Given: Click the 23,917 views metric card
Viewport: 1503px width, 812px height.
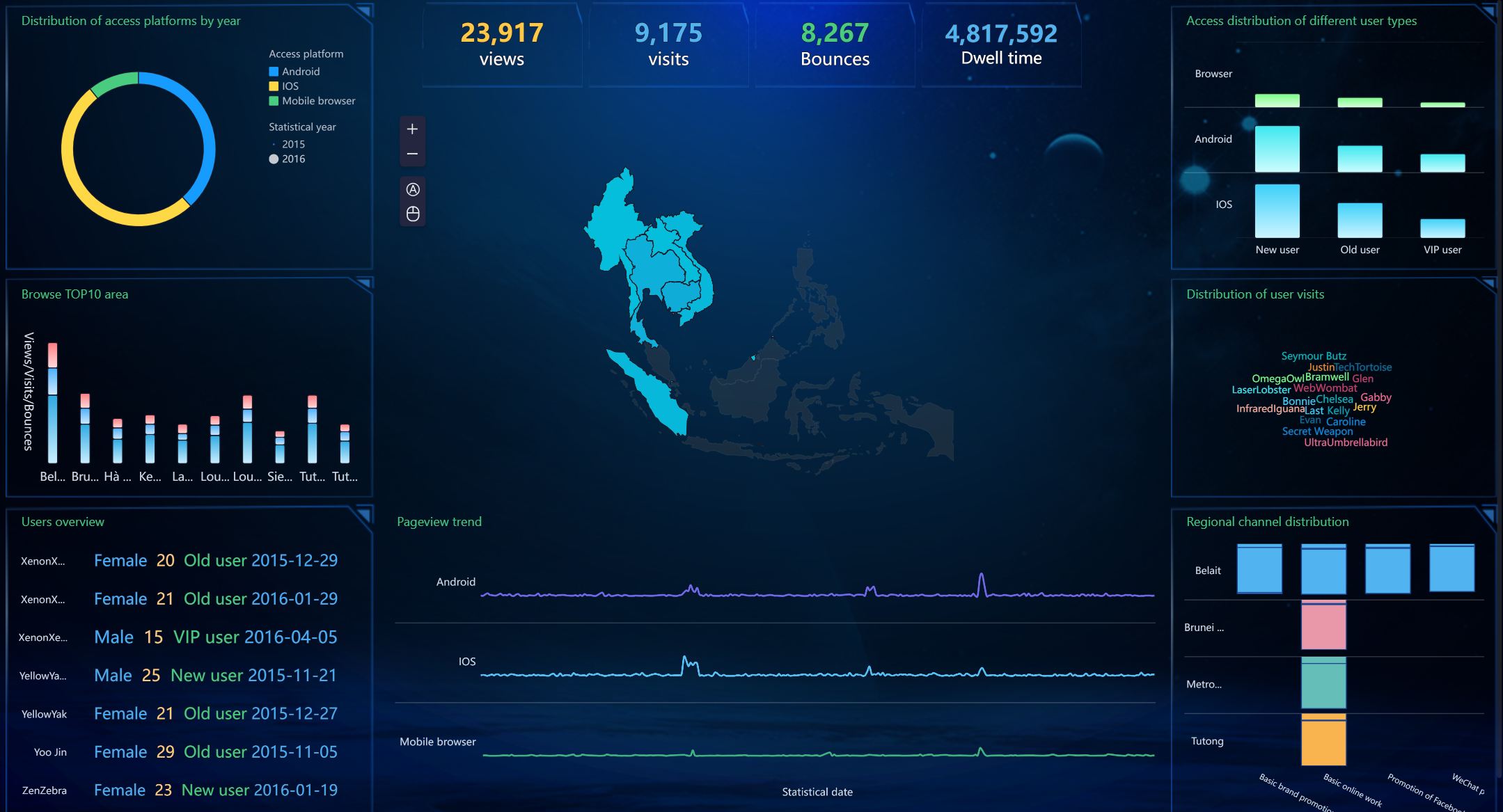Looking at the screenshot, I should (501, 45).
